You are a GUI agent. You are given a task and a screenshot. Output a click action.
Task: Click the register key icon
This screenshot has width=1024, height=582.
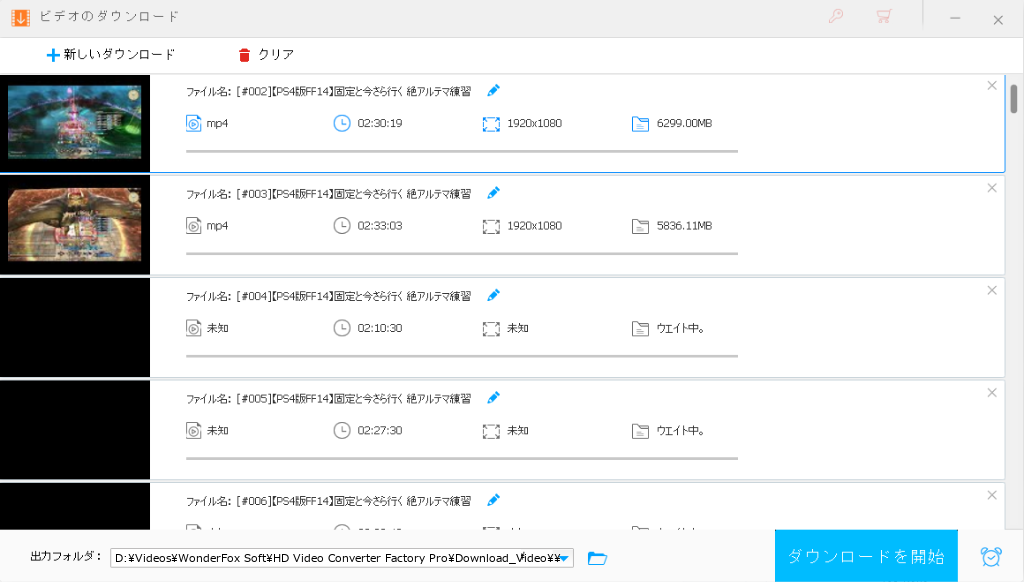(836, 16)
